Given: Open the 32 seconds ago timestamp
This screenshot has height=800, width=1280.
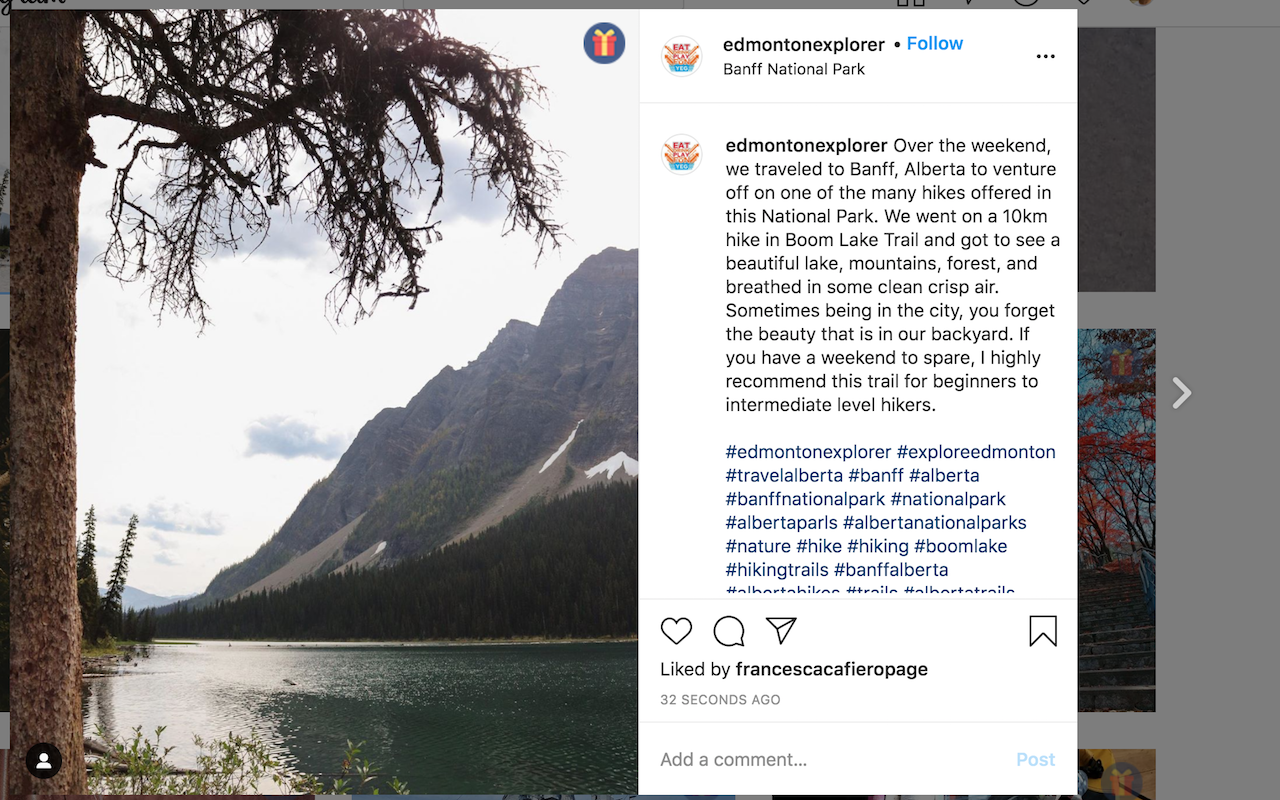Looking at the screenshot, I should (720, 700).
